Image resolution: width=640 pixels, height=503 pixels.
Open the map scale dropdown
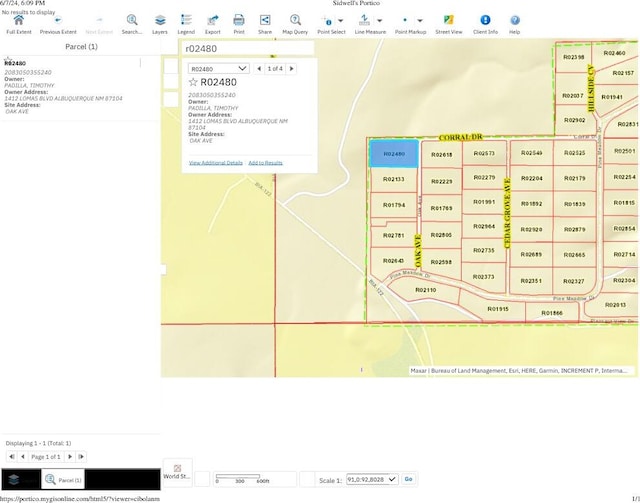372,479
